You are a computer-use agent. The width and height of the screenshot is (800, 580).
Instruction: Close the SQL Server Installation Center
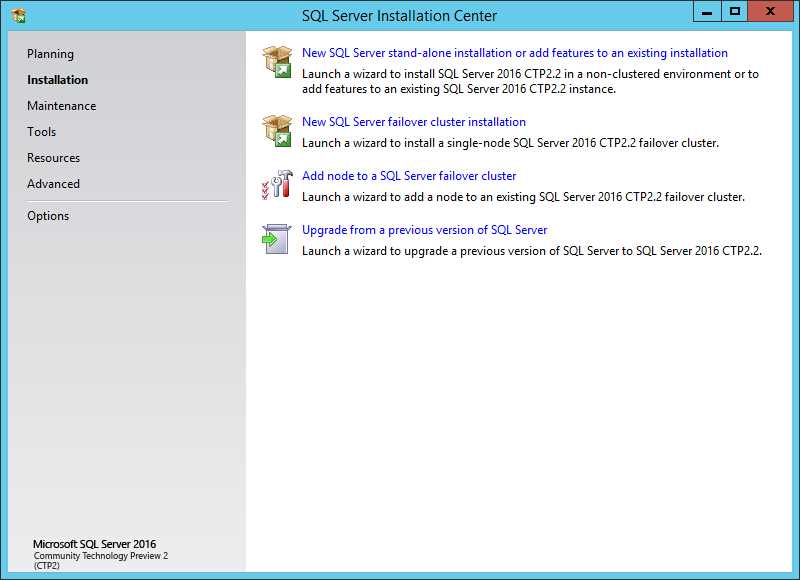click(770, 12)
